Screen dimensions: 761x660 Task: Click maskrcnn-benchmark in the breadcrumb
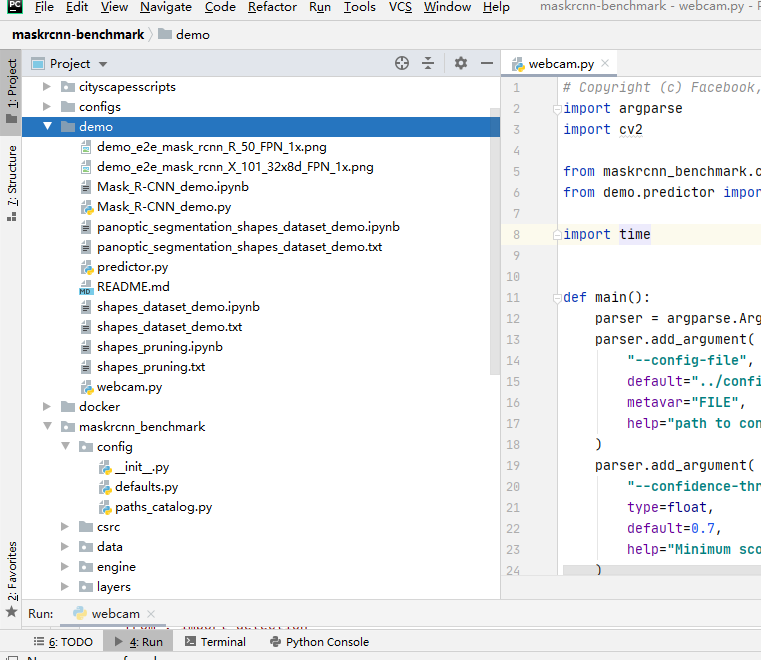coord(78,34)
